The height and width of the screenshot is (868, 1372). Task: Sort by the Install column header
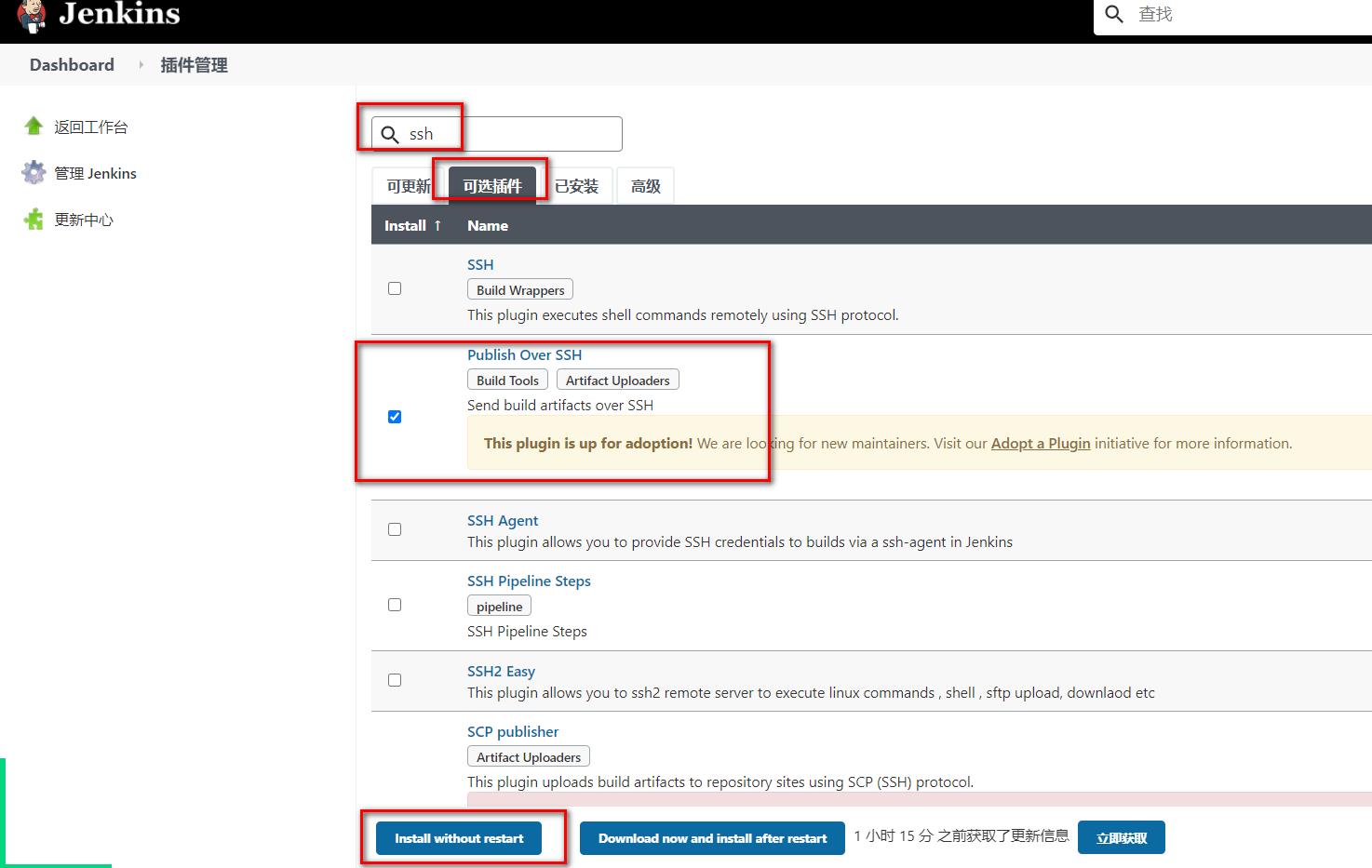click(412, 225)
